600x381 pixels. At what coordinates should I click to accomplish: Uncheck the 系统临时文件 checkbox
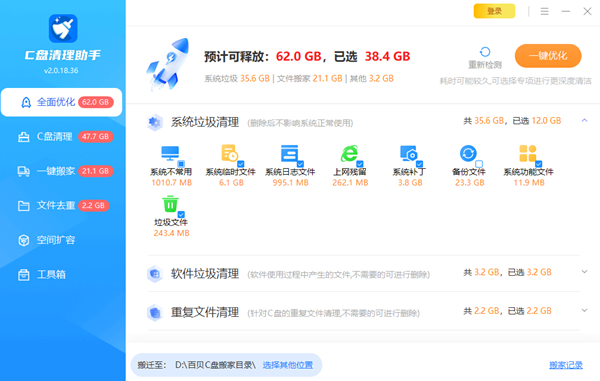point(241,163)
